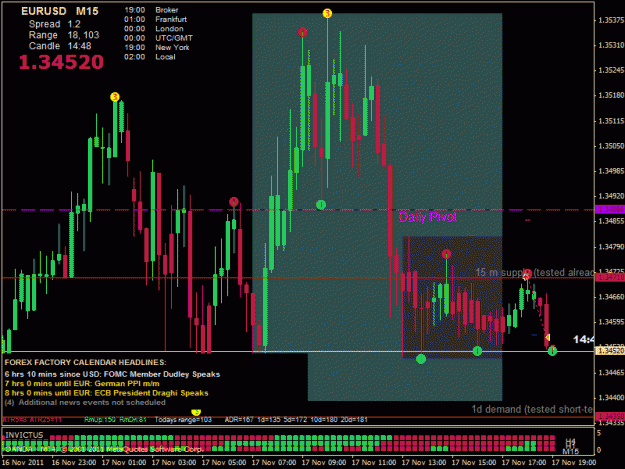The height and width of the screenshot is (469, 625).
Task: Click the Todays range=103 readout
Action: tap(183, 420)
